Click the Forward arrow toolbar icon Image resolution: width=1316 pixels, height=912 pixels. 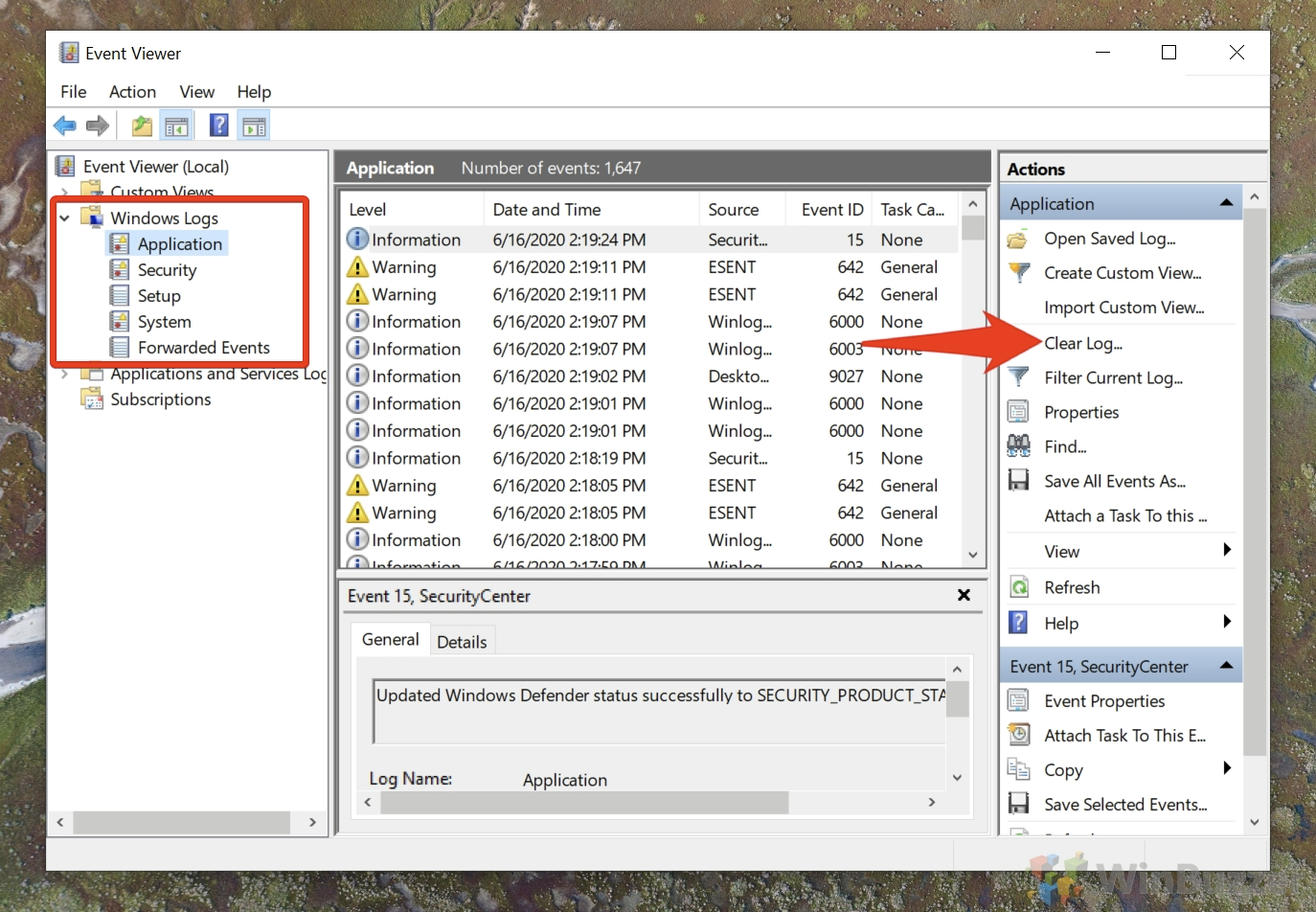coord(98,125)
